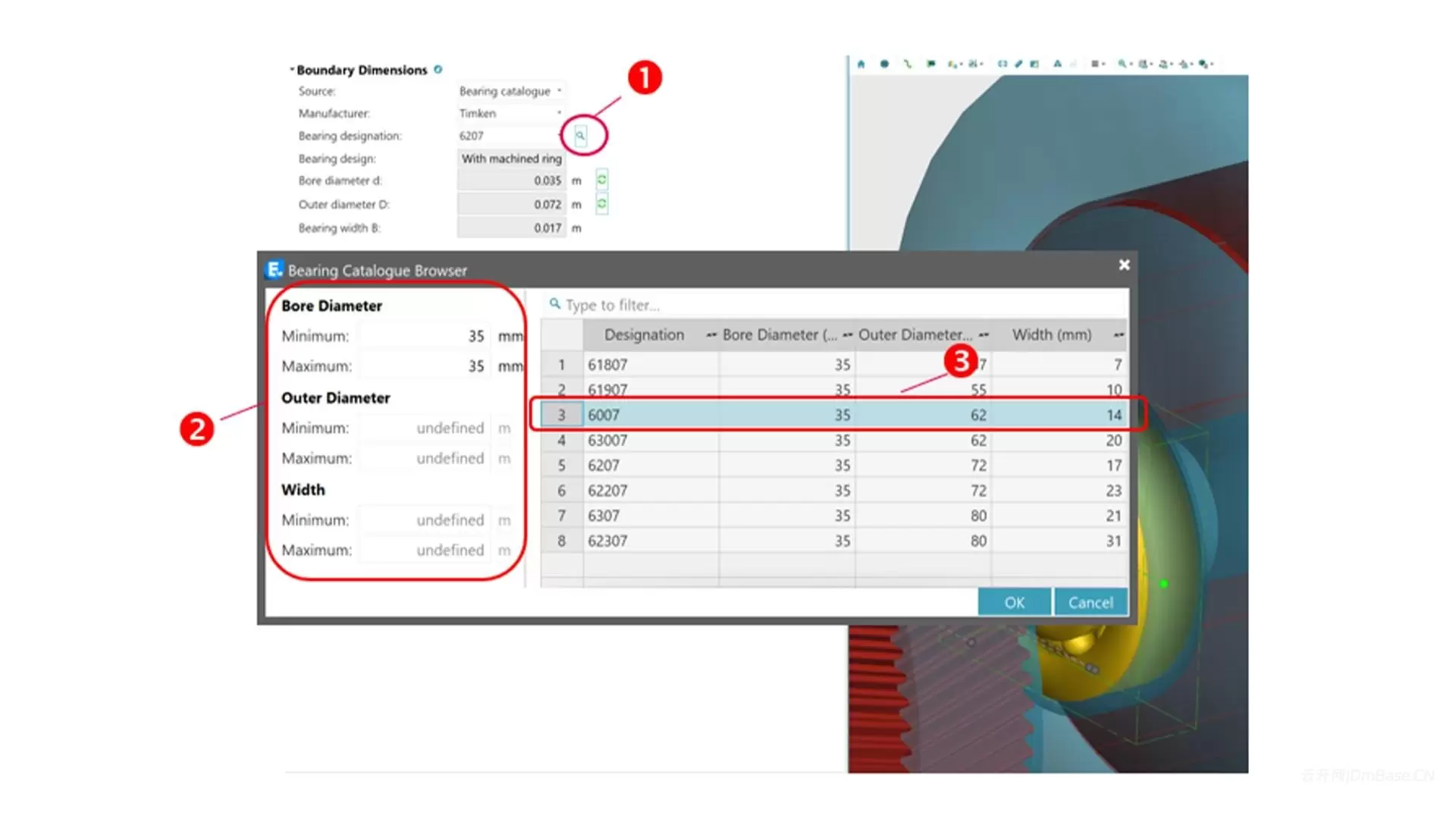Click the green flag icon in viewport toolbar
This screenshot has width=1456, height=819.
point(931,64)
